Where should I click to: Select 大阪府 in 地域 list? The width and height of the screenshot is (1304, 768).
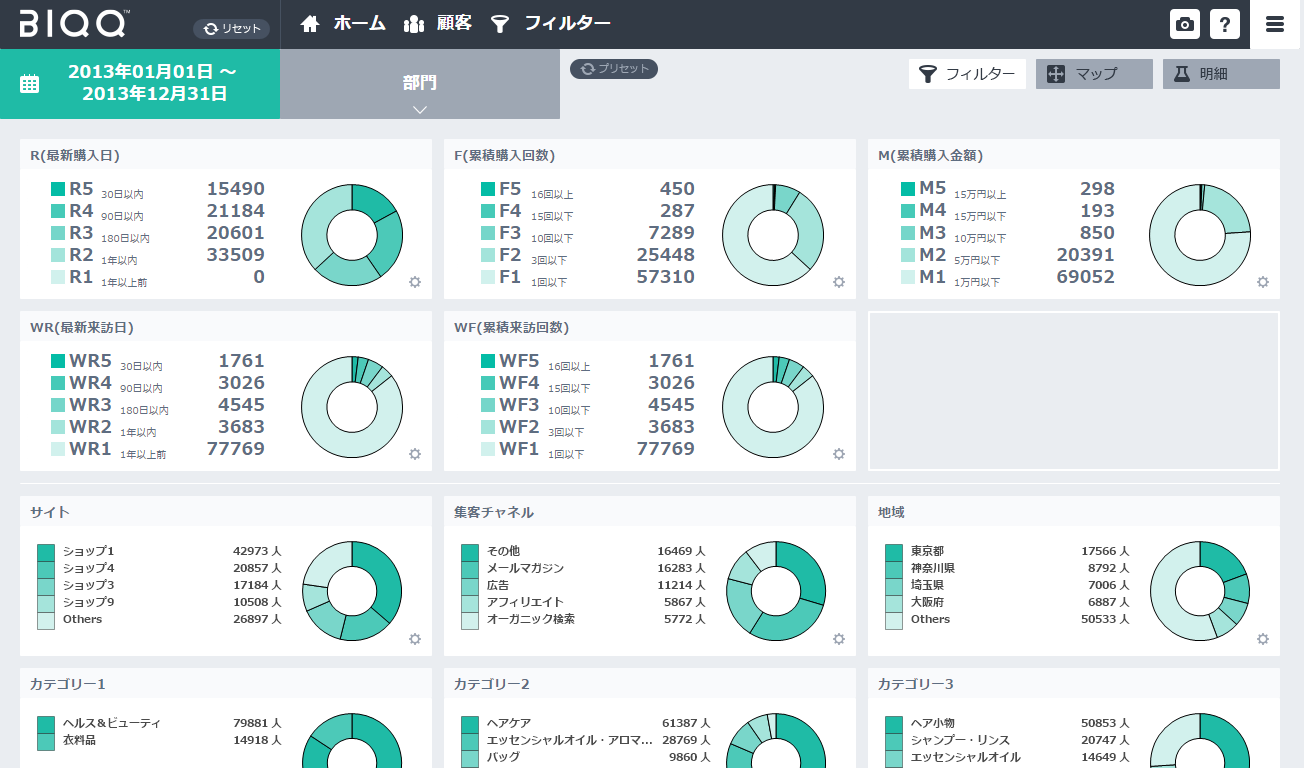click(x=927, y=602)
